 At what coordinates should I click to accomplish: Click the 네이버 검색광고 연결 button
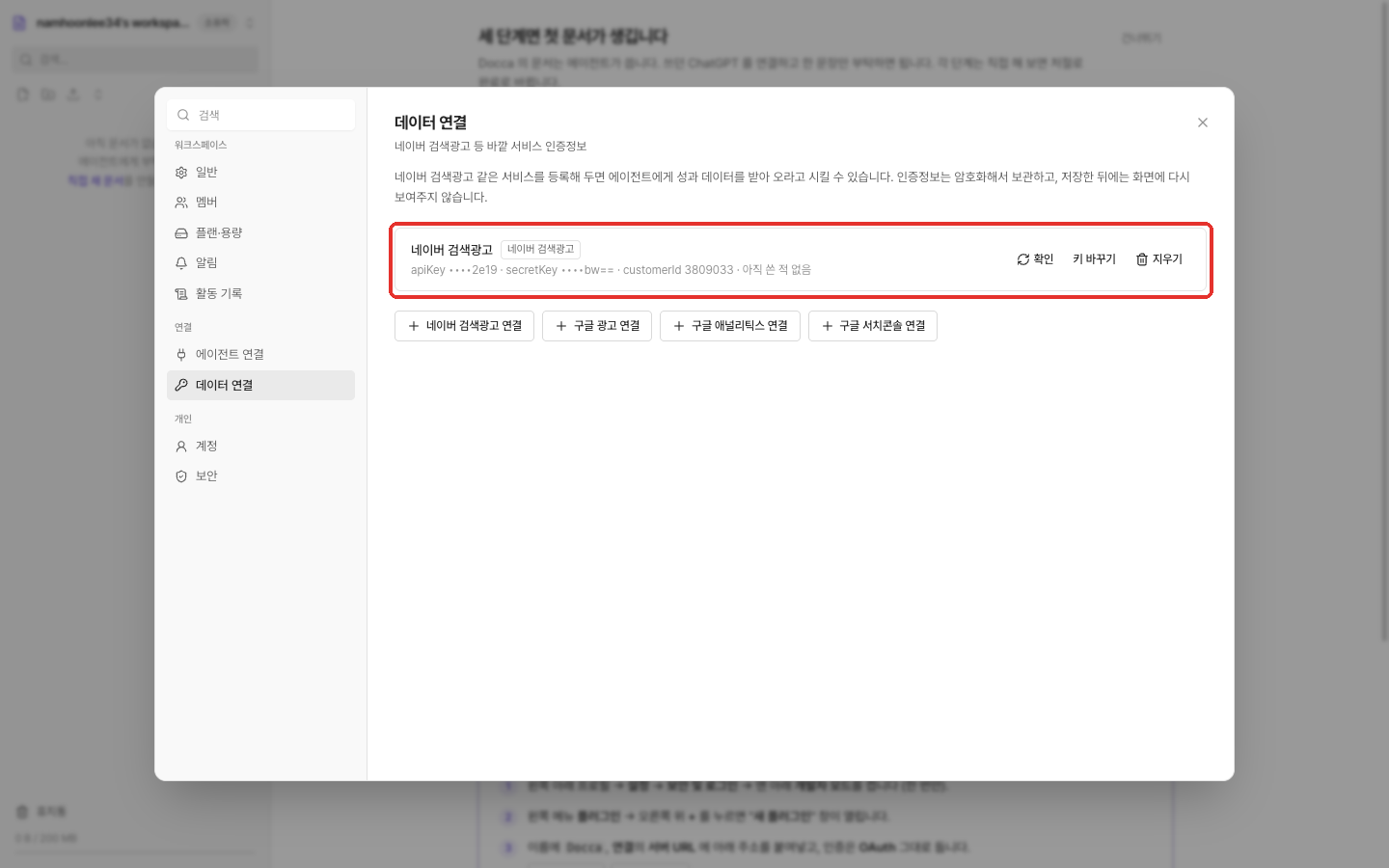coord(464,326)
